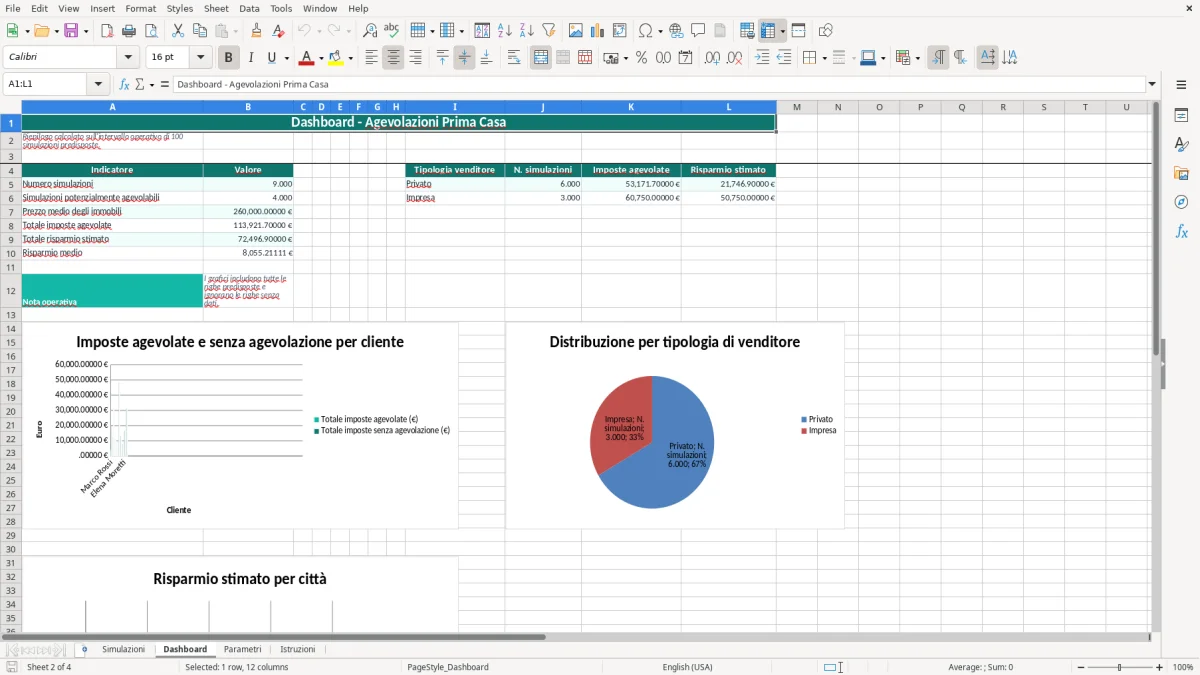
Task: Expand the formula bar
Action: point(1152,85)
